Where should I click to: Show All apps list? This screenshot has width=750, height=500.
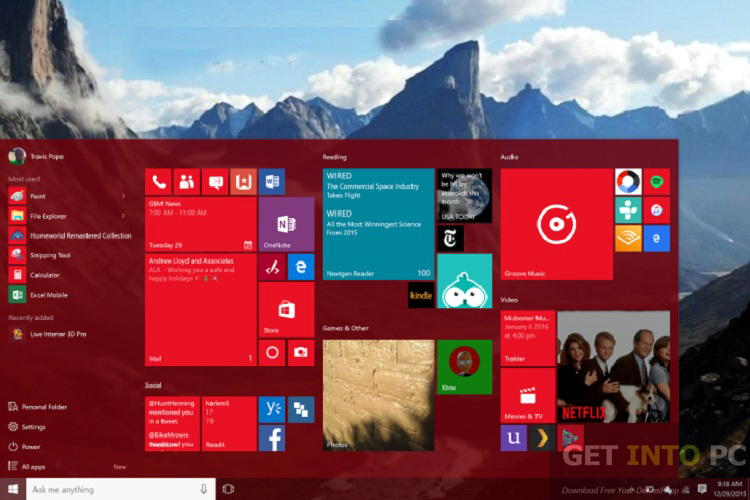[x=27, y=467]
